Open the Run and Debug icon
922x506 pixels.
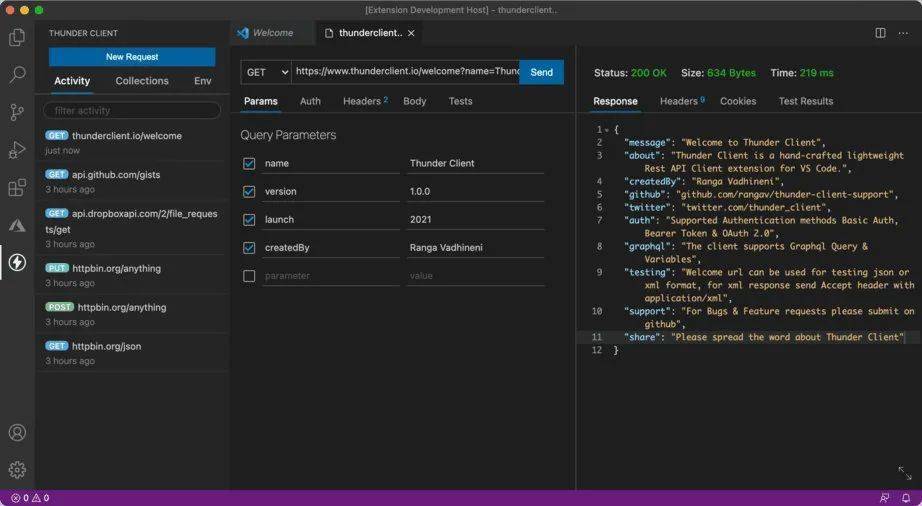(17, 150)
